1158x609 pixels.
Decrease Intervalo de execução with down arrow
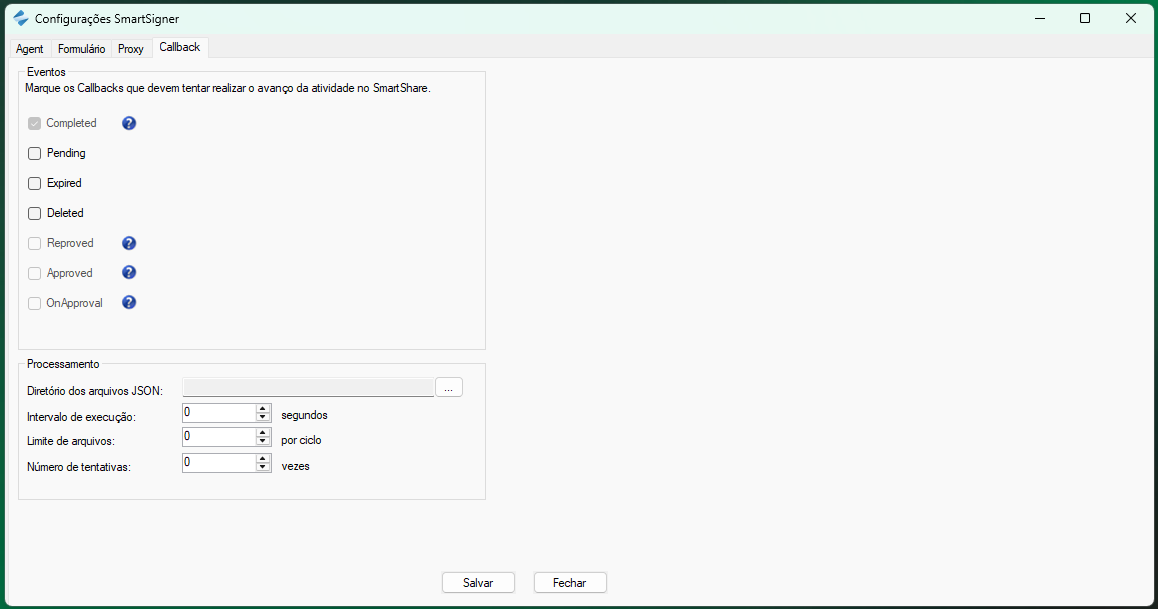click(263, 417)
